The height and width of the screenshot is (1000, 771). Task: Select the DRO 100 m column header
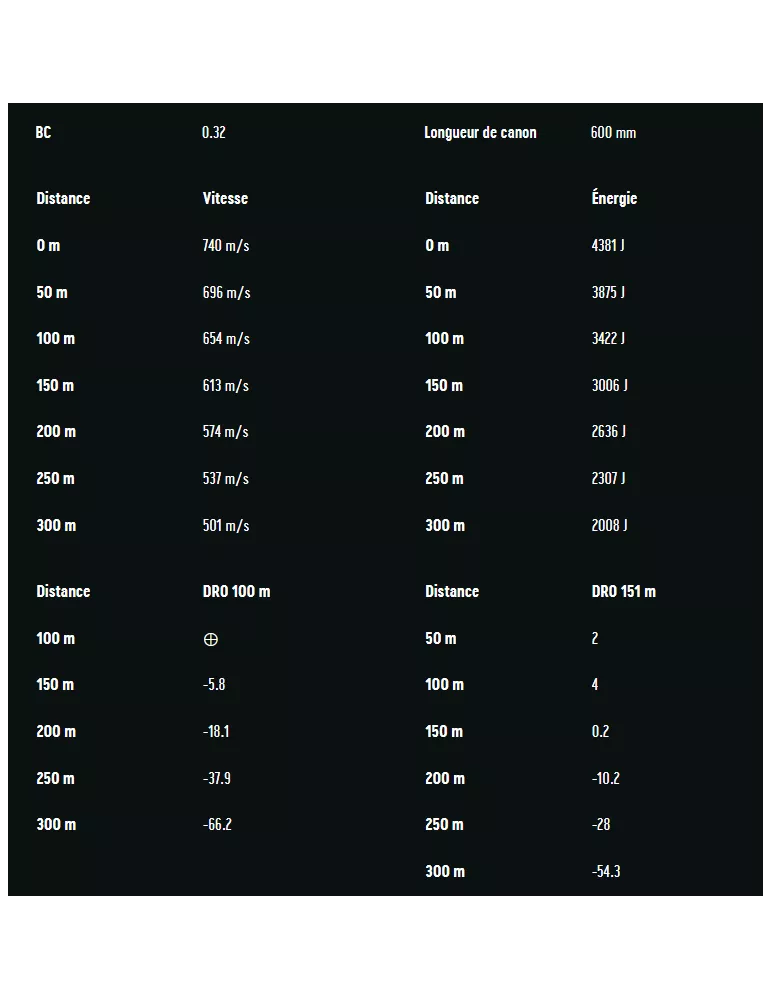click(x=236, y=591)
